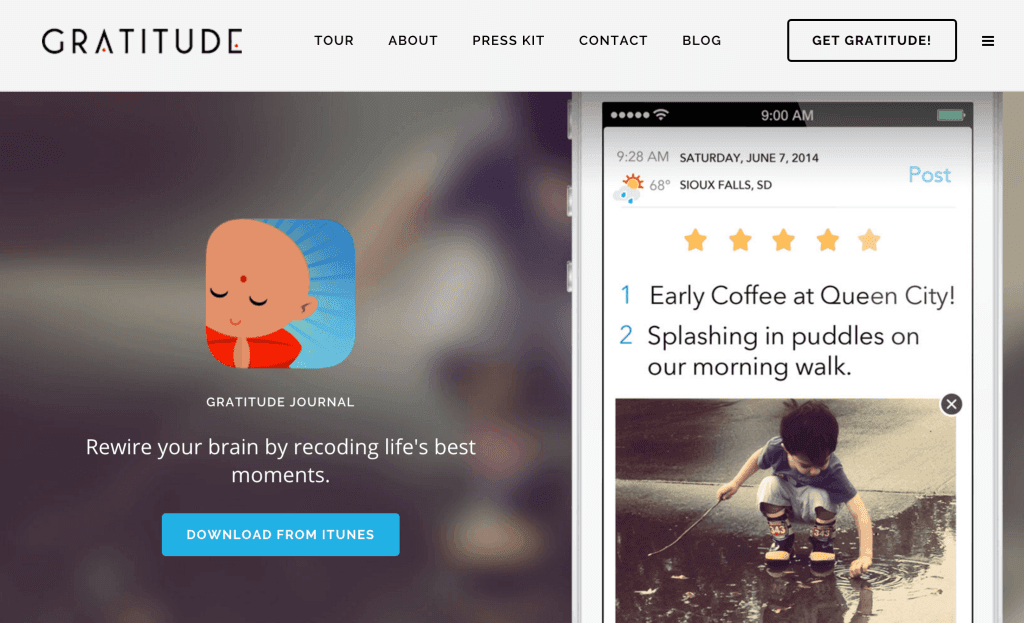Click Download from iTunes button
Image resolution: width=1024 pixels, height=623 pixels.
[x=280, y=534]
